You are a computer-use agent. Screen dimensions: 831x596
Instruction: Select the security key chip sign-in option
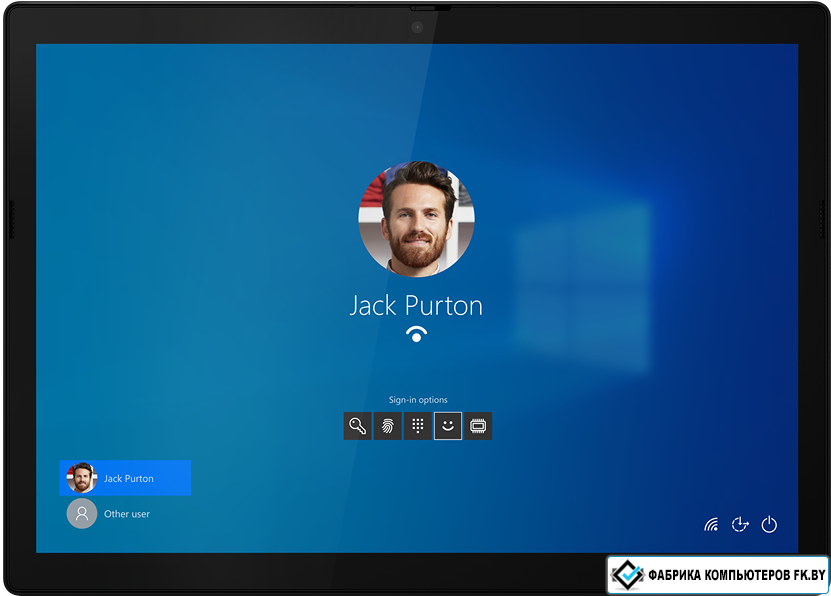[x=478, y=426]
